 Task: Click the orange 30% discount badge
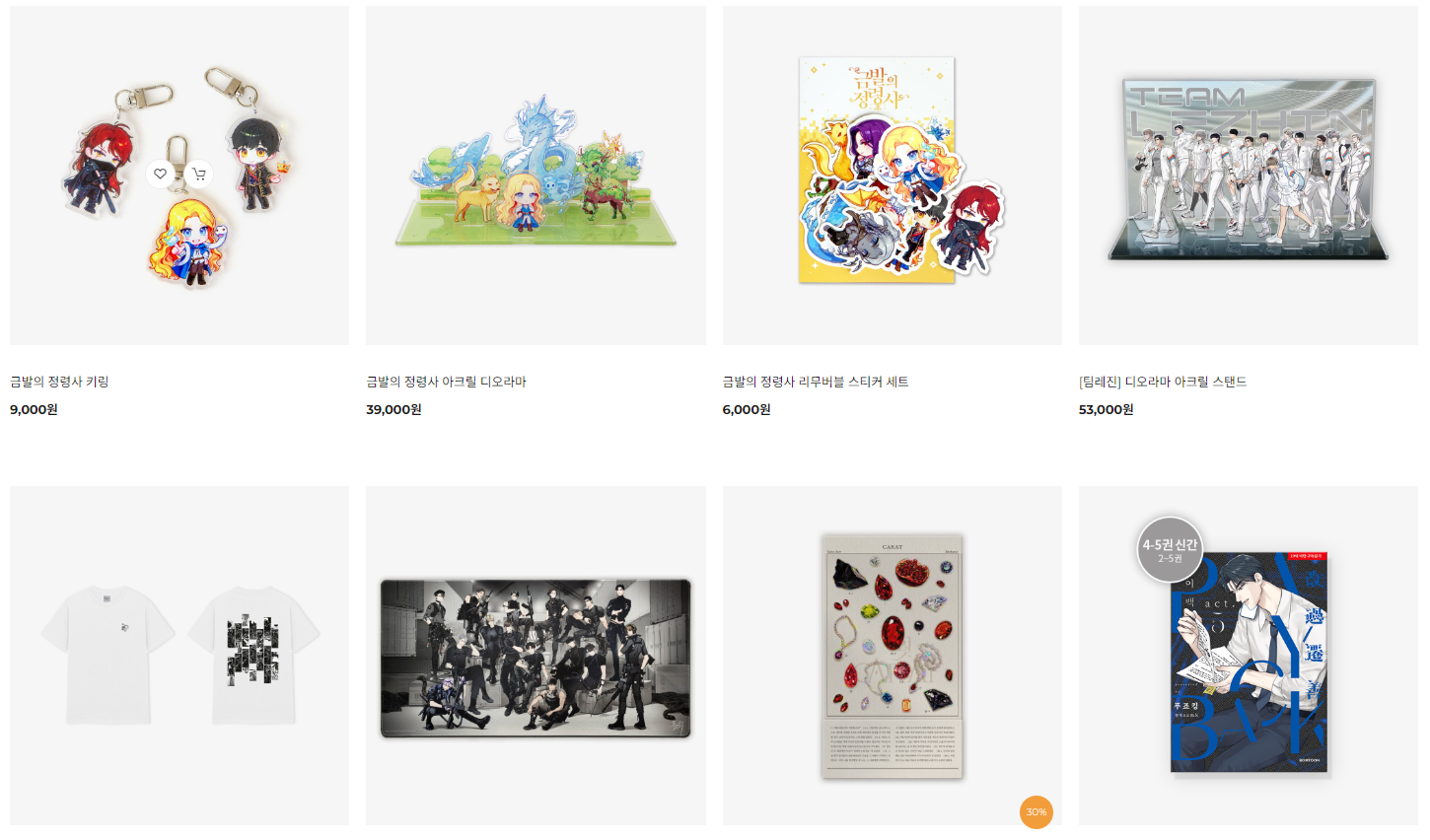click(1037, 812)
